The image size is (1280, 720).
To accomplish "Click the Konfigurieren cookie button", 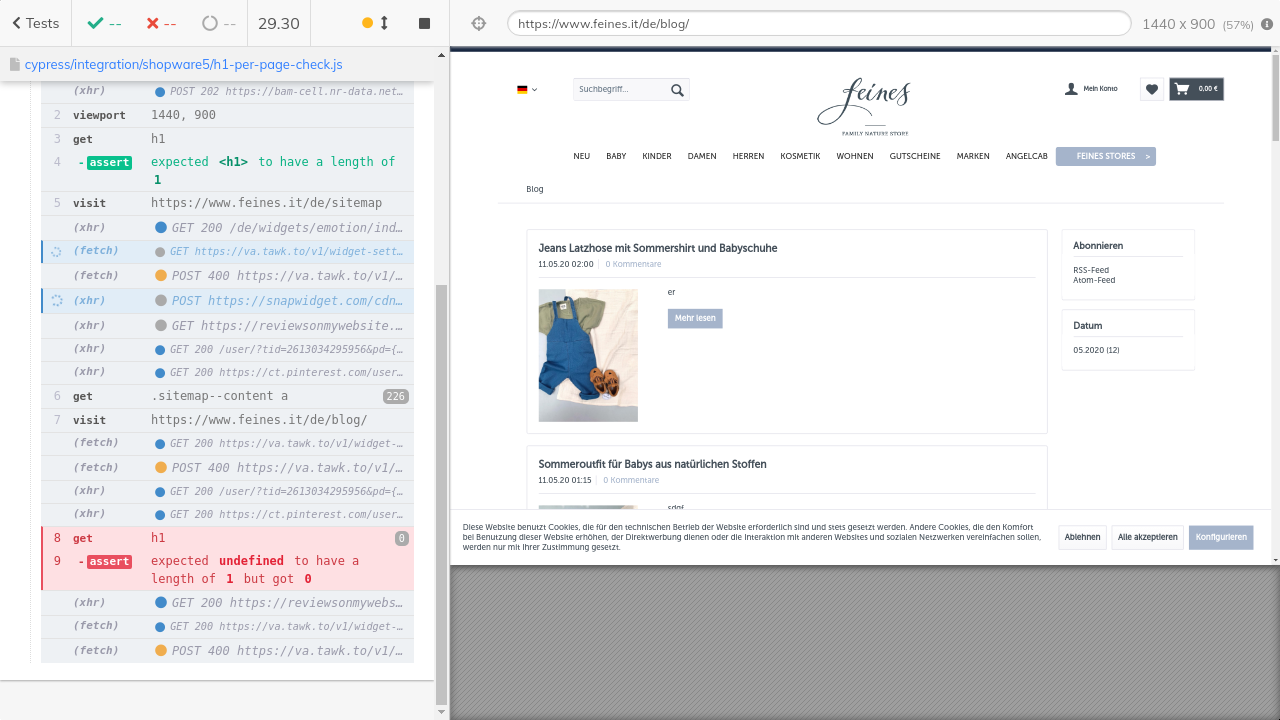I will 1221,537.
